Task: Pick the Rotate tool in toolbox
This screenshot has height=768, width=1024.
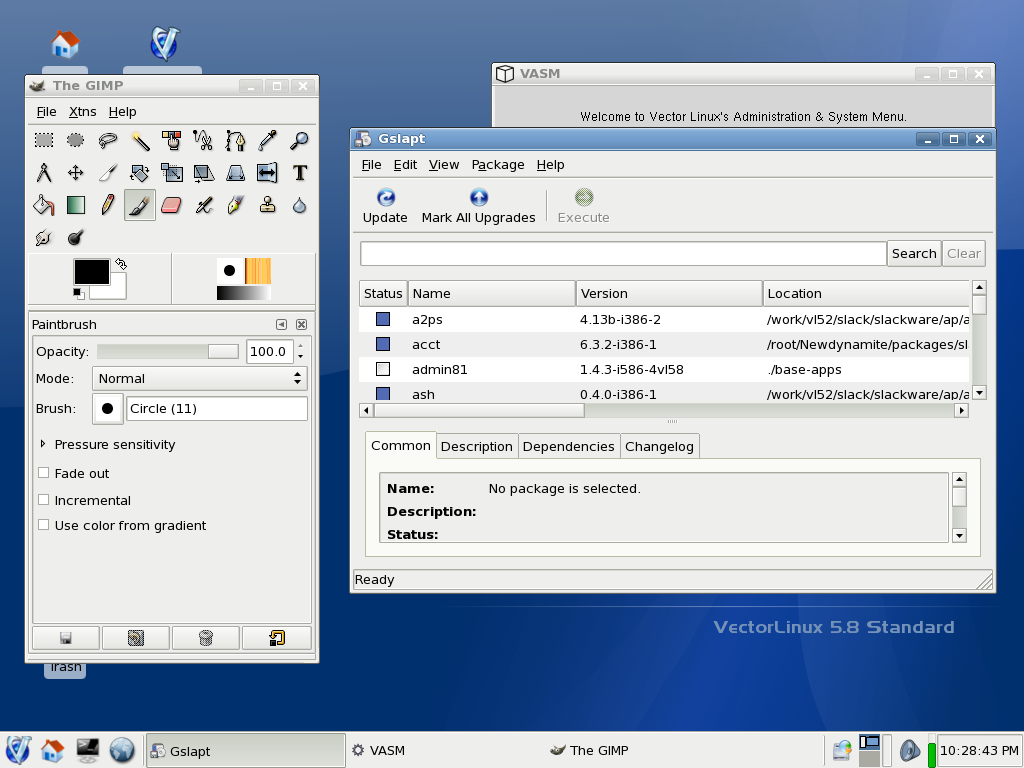Action: [x=140, y=173]
